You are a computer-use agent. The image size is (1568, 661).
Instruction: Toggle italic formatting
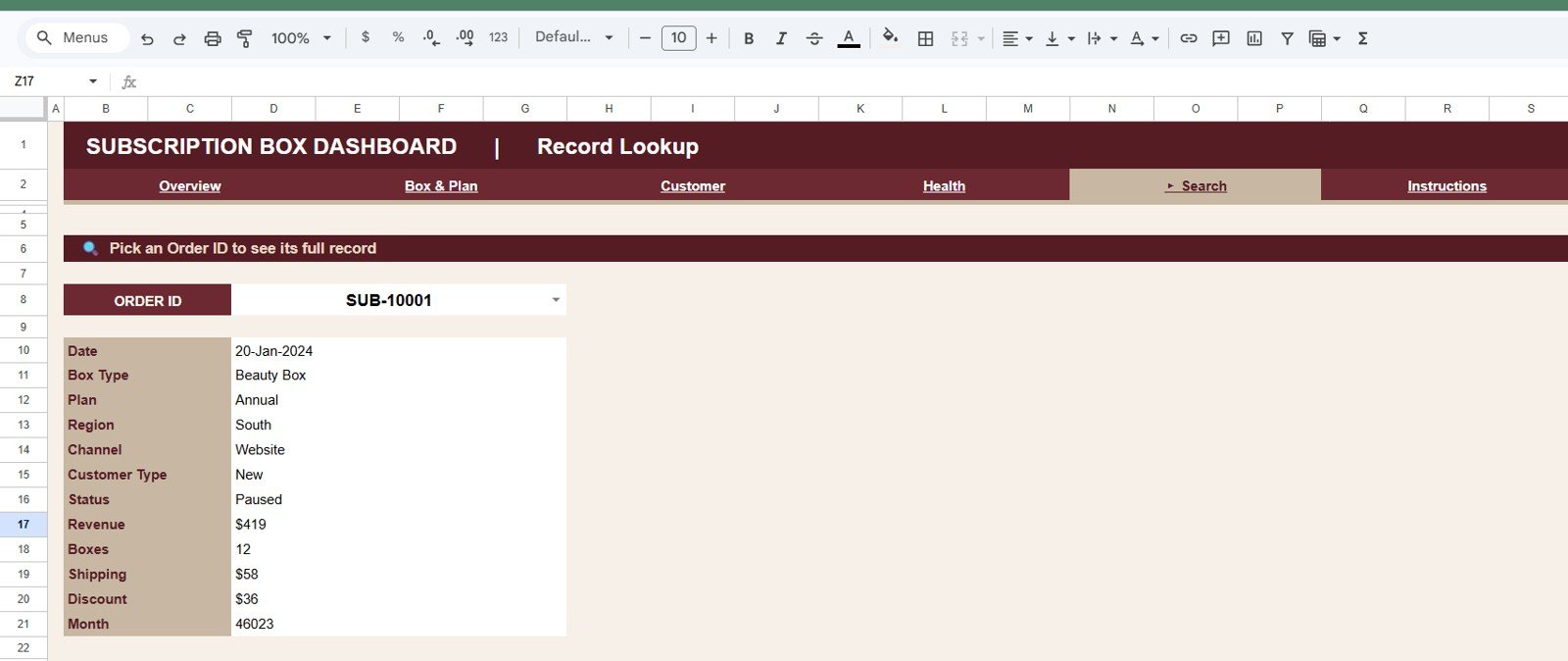781,38
